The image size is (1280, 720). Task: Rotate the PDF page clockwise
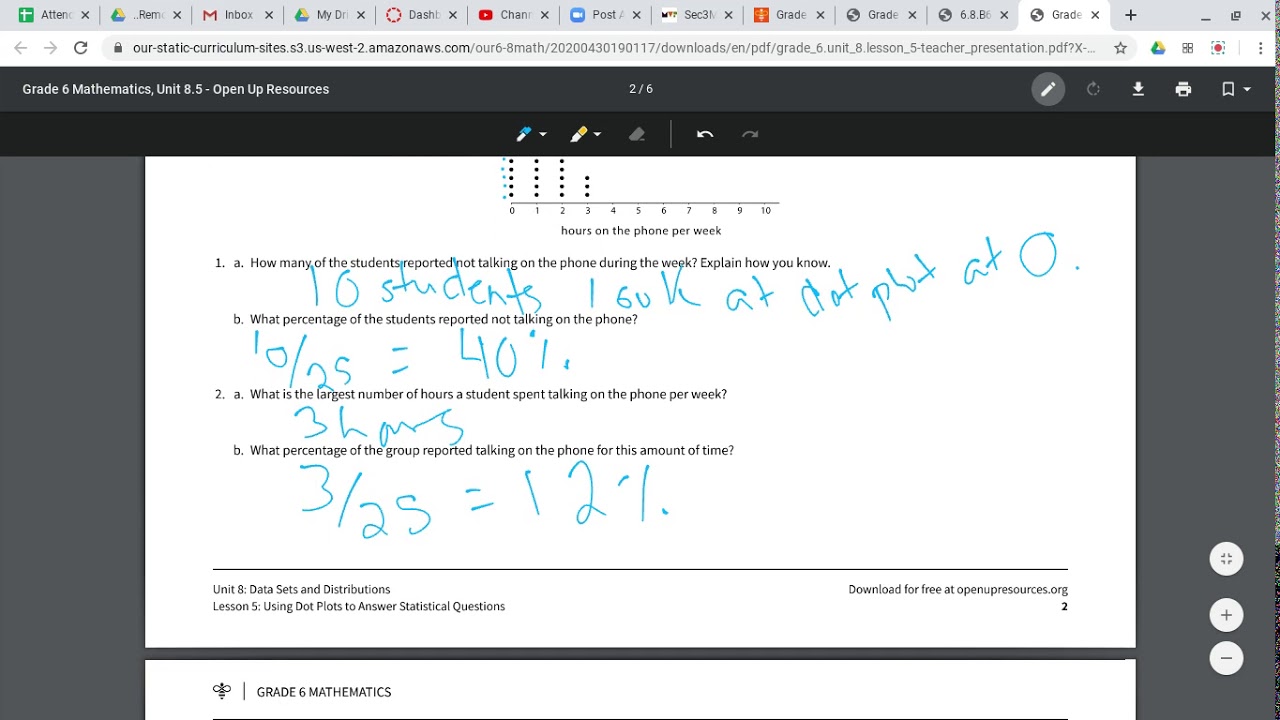coord(1093,89)
